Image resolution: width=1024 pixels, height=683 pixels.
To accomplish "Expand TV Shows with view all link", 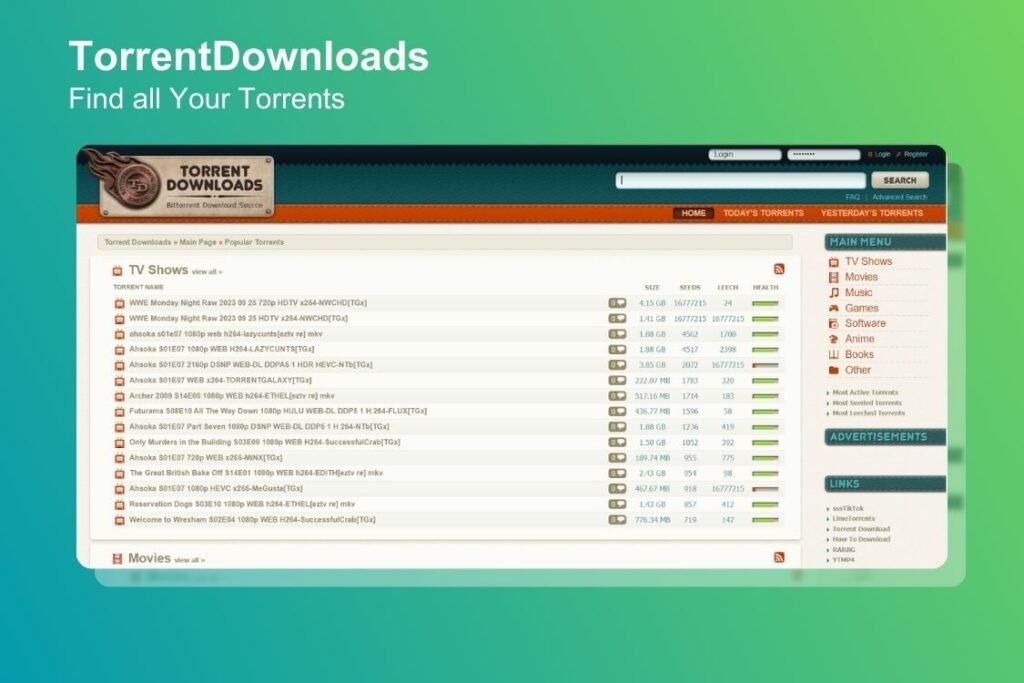I will coord(206,272).
